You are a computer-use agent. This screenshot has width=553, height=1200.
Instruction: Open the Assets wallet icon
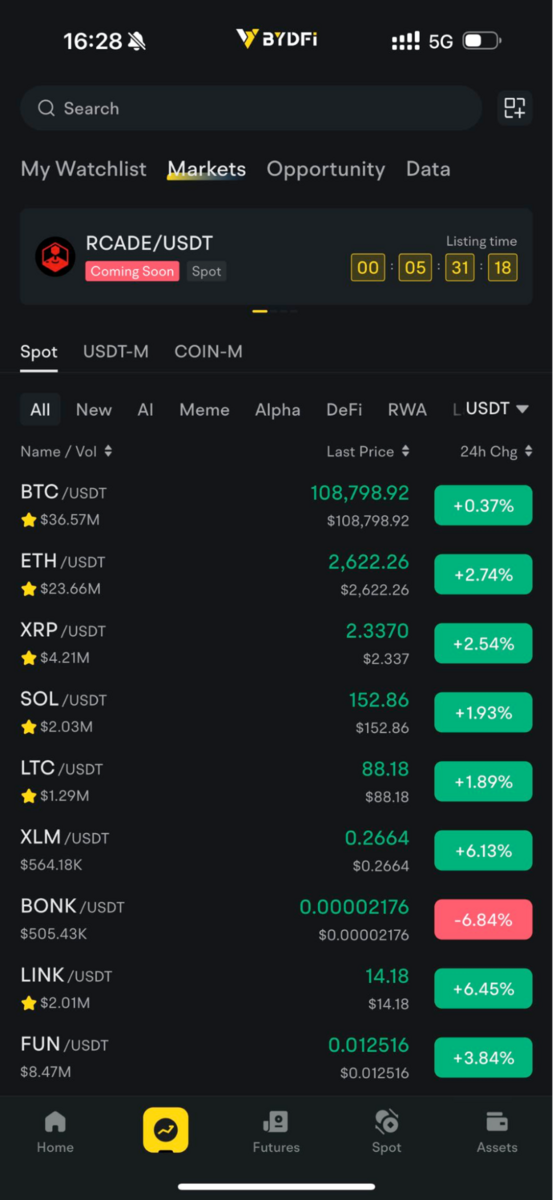[497, 1121]
